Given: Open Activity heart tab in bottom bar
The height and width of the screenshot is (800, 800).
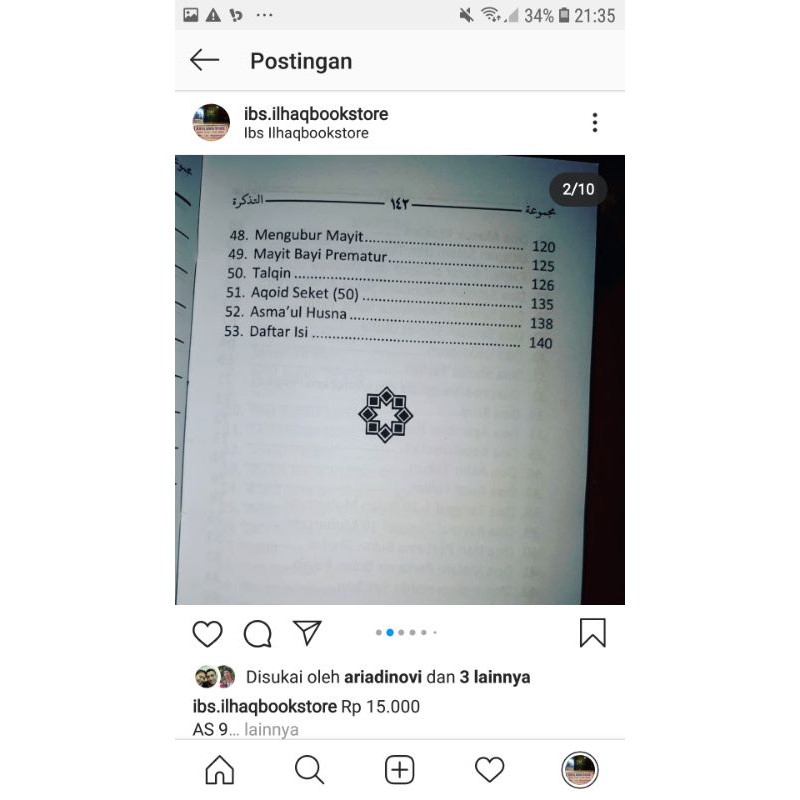Looking at the screenshot, I should pos(489,769).
